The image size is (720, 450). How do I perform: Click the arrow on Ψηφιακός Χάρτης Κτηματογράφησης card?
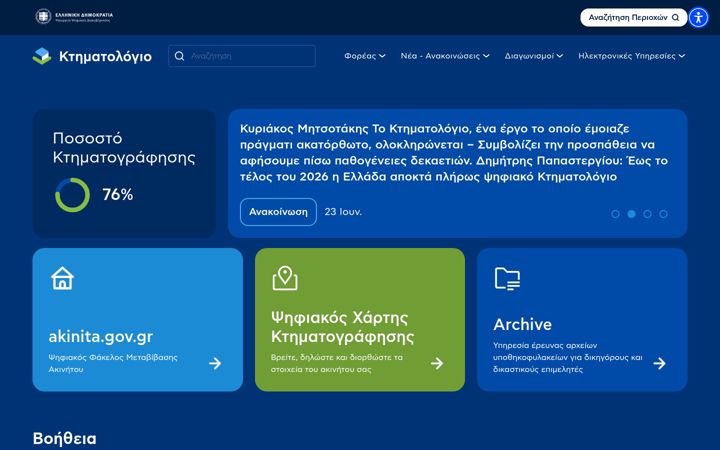coord(437,364)
